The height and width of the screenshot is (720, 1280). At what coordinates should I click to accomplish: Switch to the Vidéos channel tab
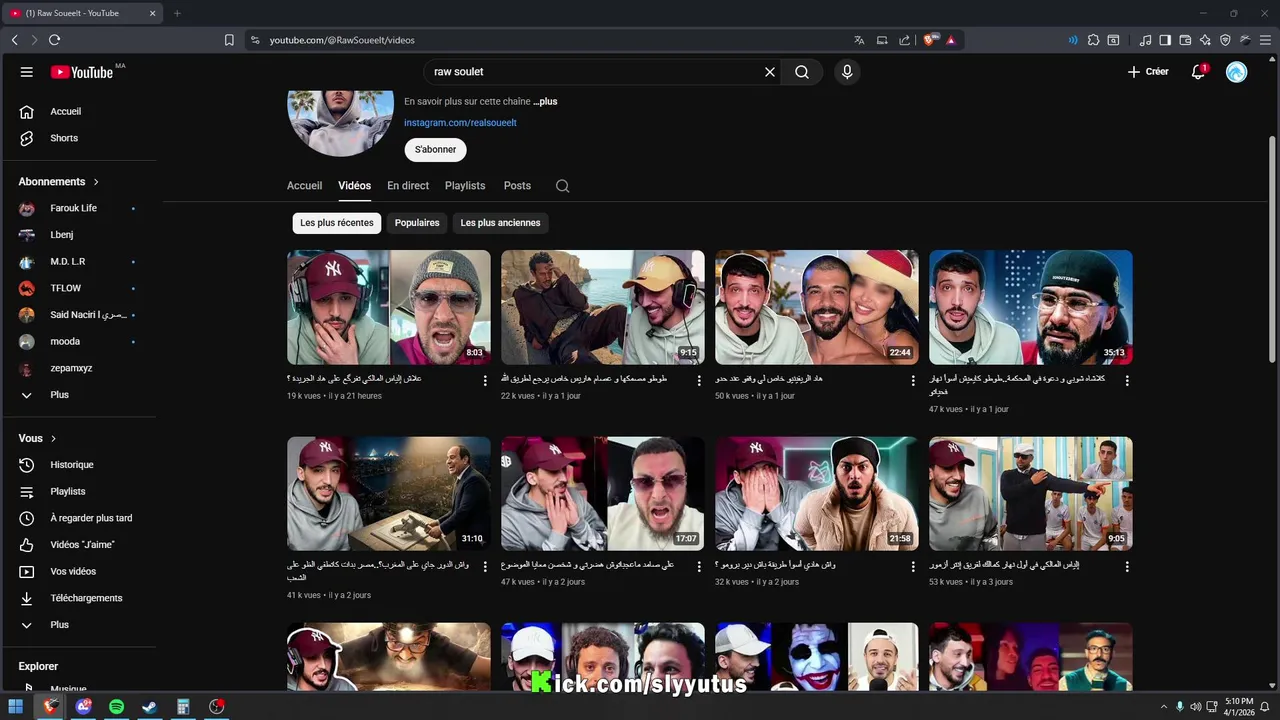click(354, 186)
